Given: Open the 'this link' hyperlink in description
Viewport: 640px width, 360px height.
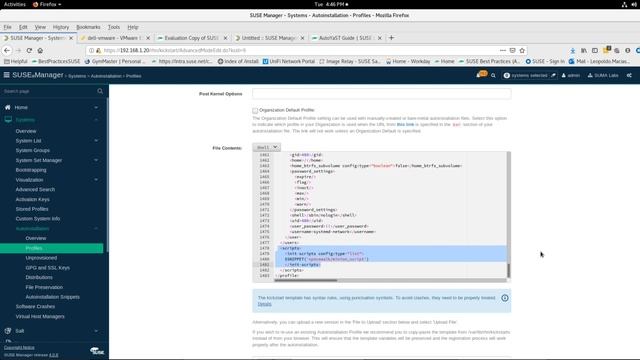Looking at the screenshot, I should [405, 124].
